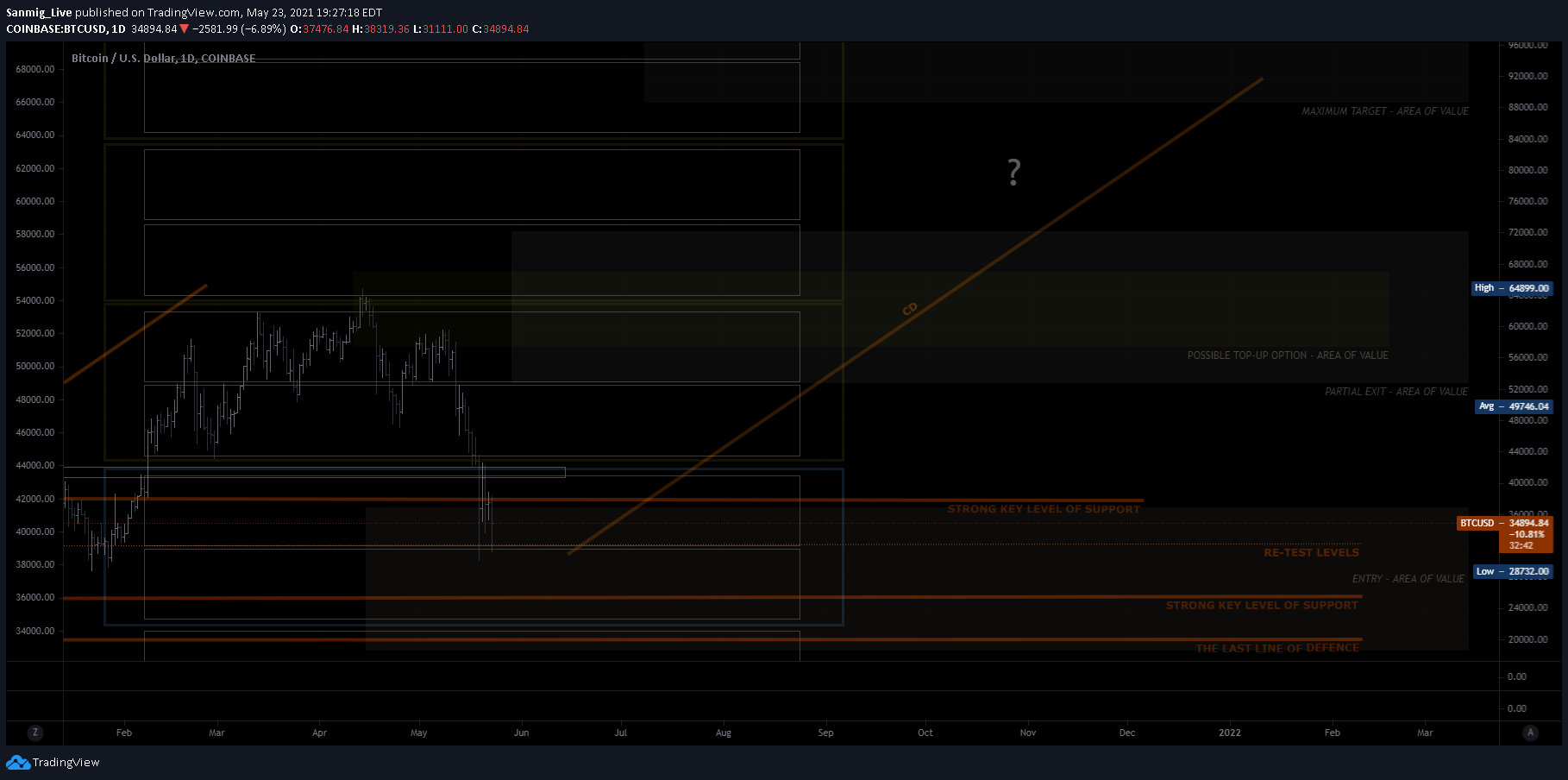Image resolution: width=1568 pixels, height=780 pixels.
Task: Click the 58000.00 price scale label
Action: tap(35, 234)
